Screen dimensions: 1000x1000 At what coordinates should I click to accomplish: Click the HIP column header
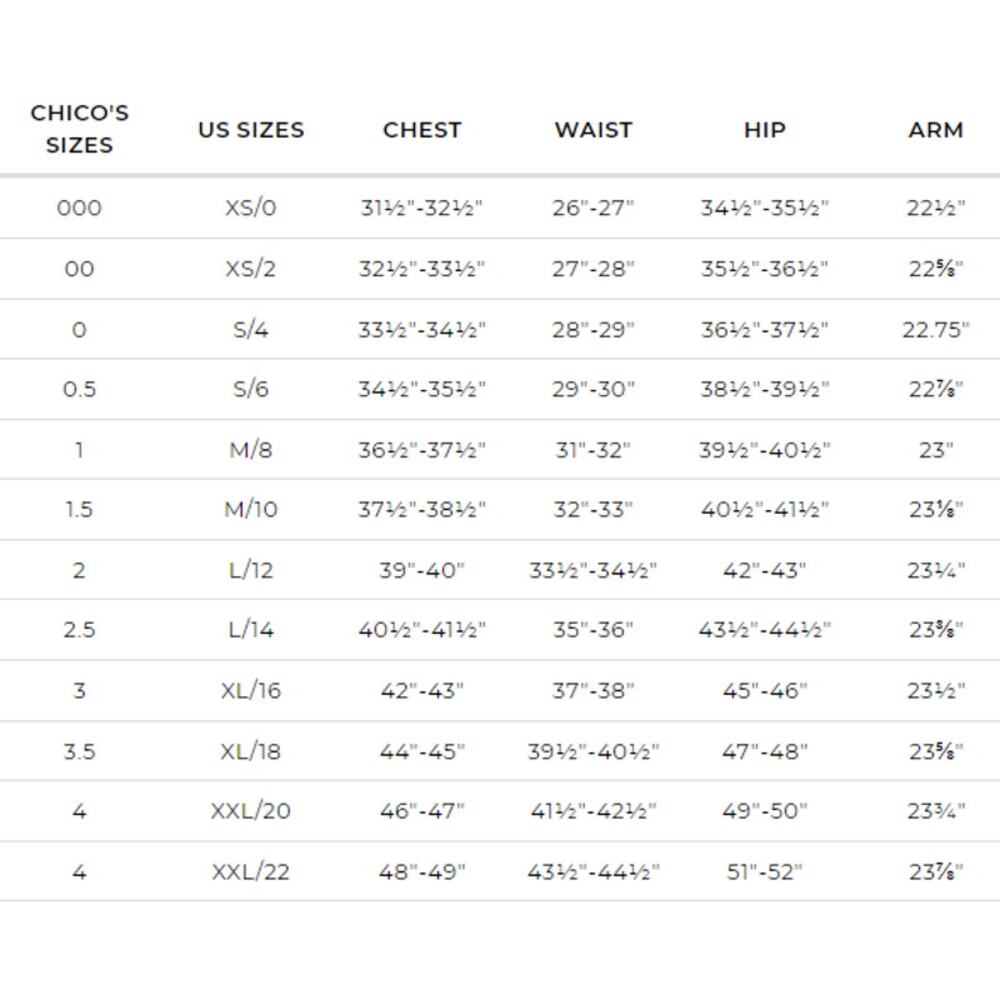point(765,129)
